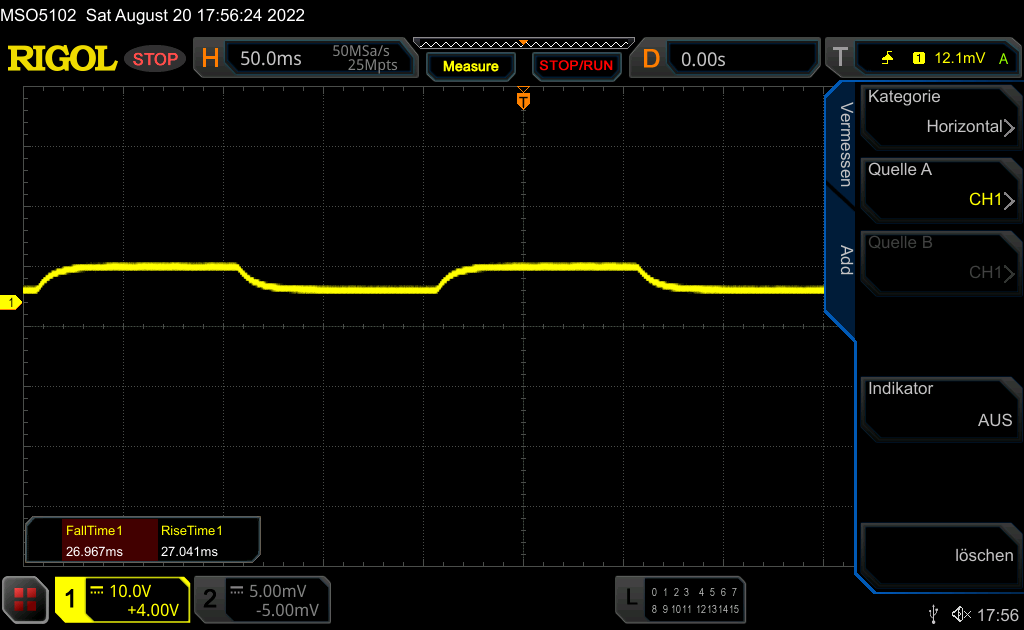The image size is (1024, 630).
Task: Click the trigger auto mode A indicator
Action: 1003,59
